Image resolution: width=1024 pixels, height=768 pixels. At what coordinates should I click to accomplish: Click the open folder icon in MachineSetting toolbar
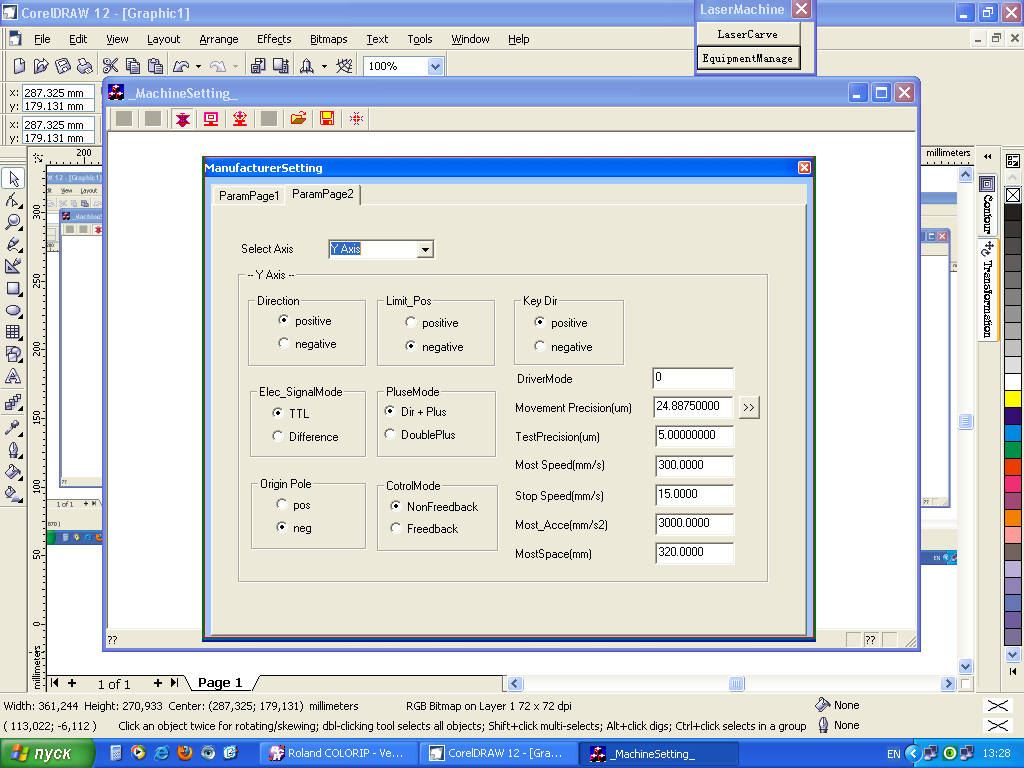point(298,118)
